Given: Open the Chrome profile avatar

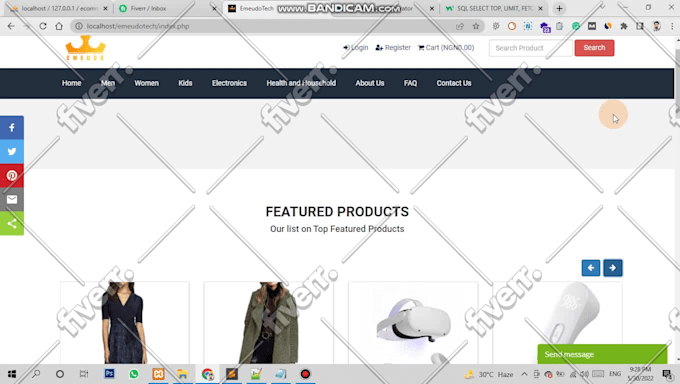Looking at the screenshot, I should tap(657, 26).
